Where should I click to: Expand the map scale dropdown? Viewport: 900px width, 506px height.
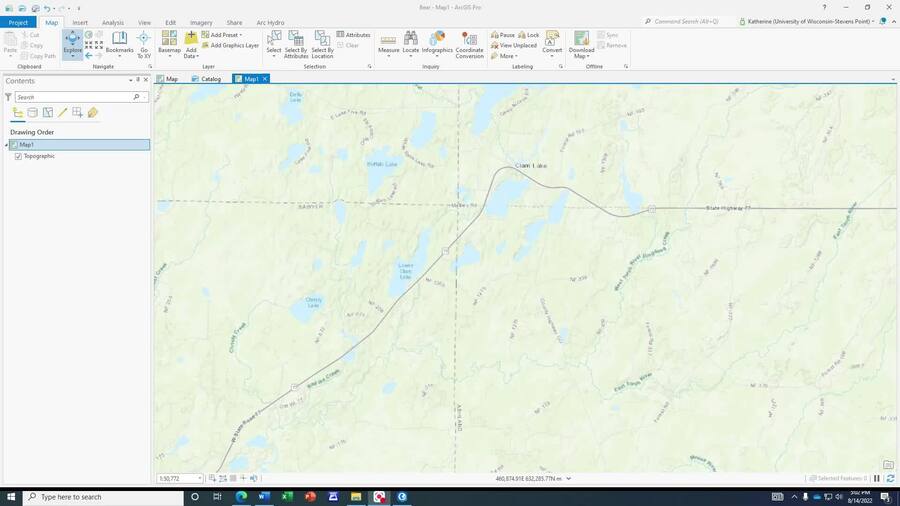[199, 479]
